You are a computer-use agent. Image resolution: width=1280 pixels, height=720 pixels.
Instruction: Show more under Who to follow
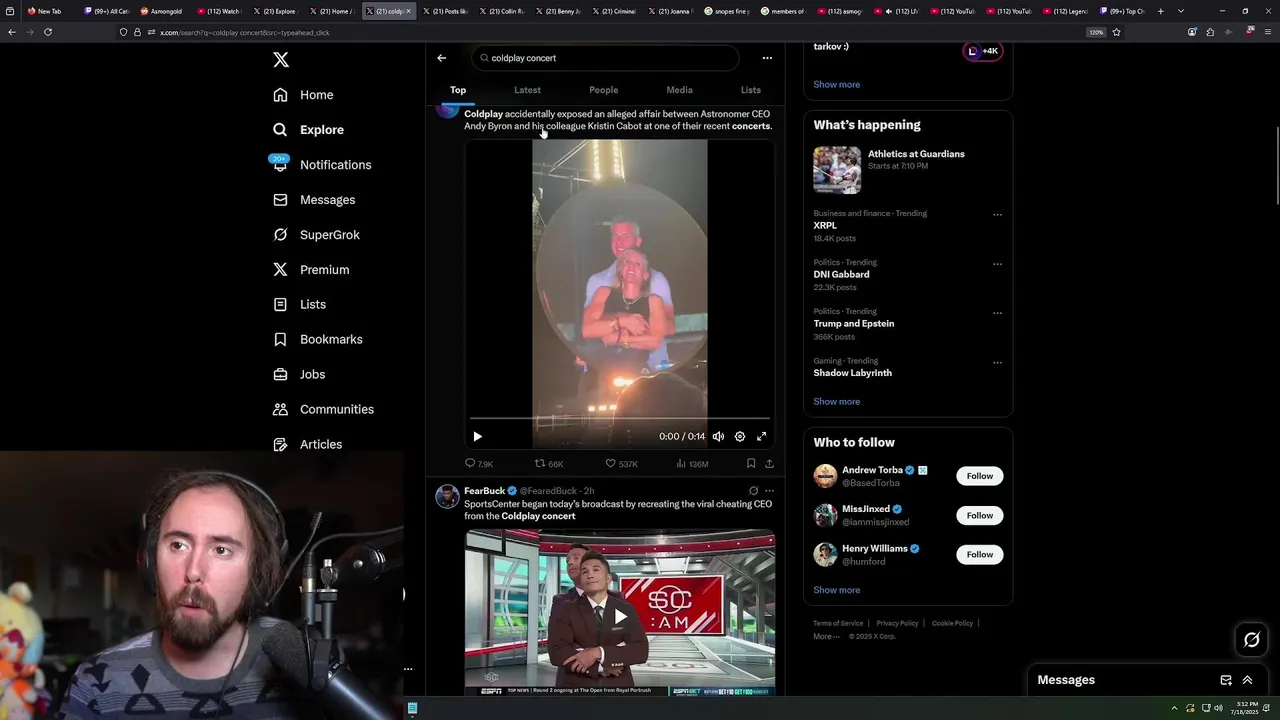click(836, 590)
